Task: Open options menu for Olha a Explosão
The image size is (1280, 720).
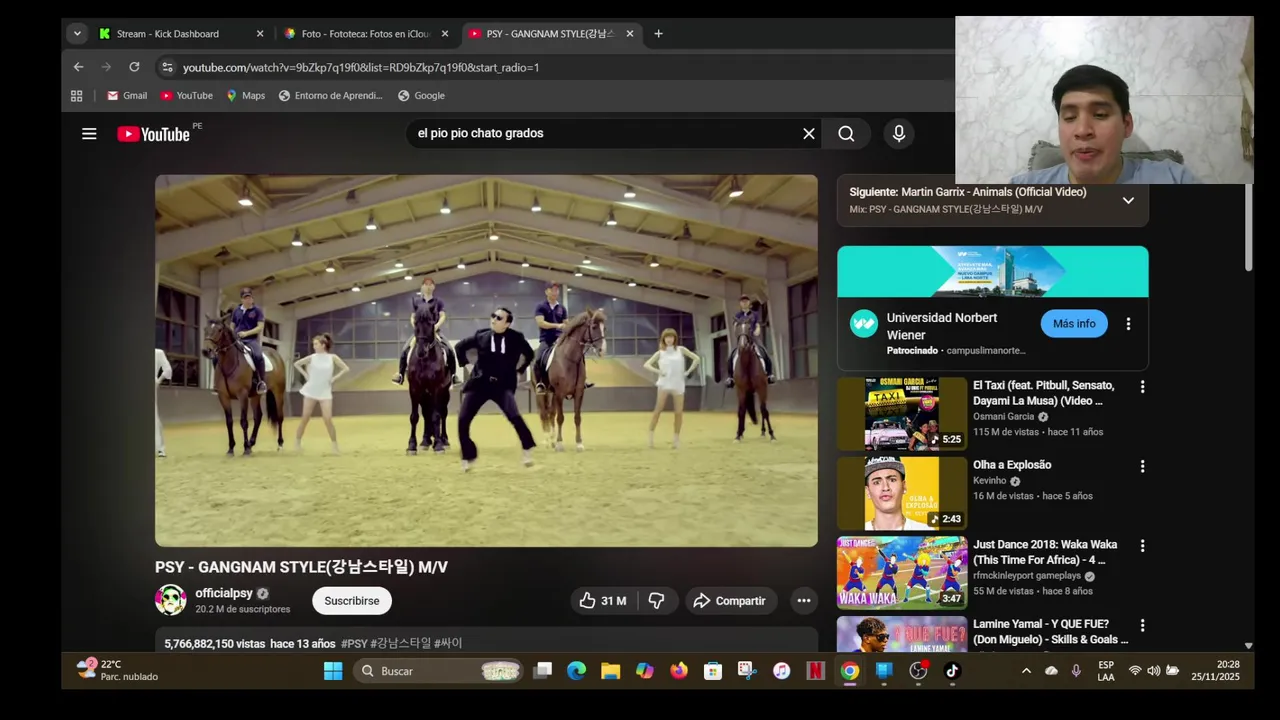Action: (1142, 466)
